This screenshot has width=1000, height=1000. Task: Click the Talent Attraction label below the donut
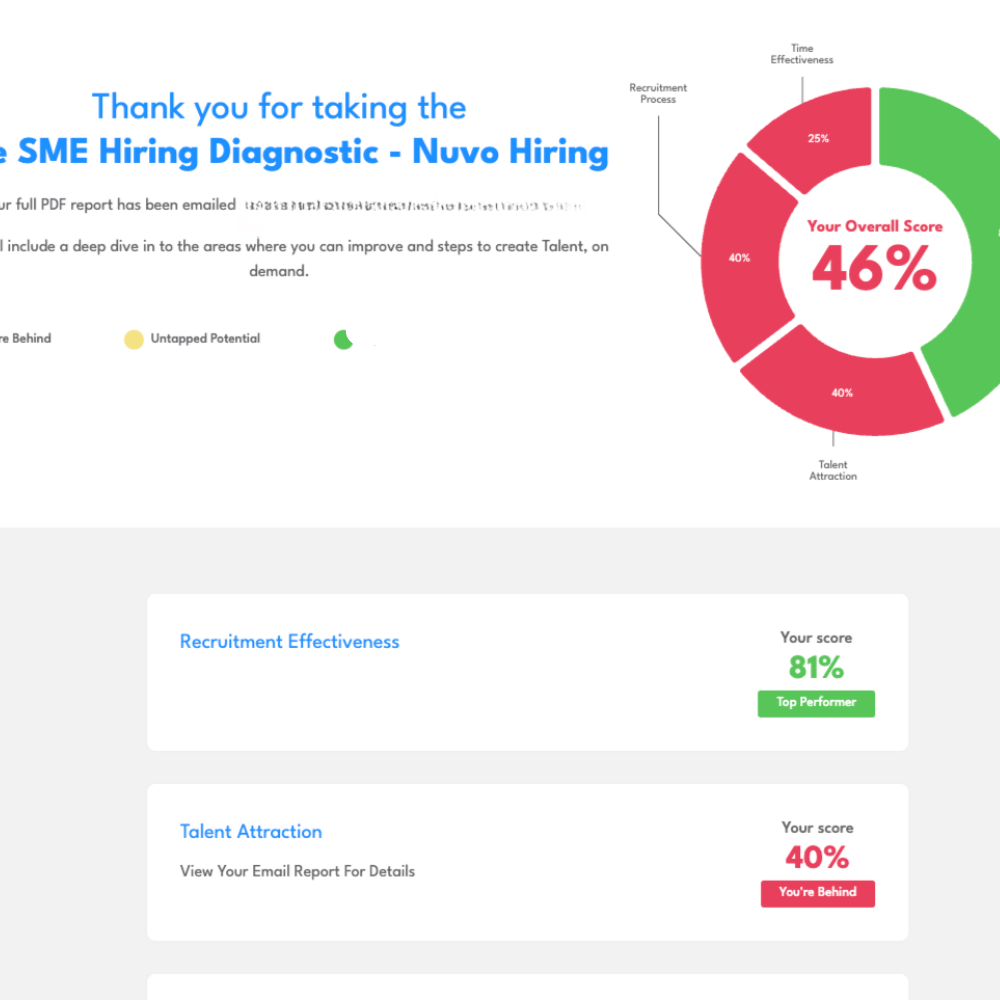tap(833, 470)
